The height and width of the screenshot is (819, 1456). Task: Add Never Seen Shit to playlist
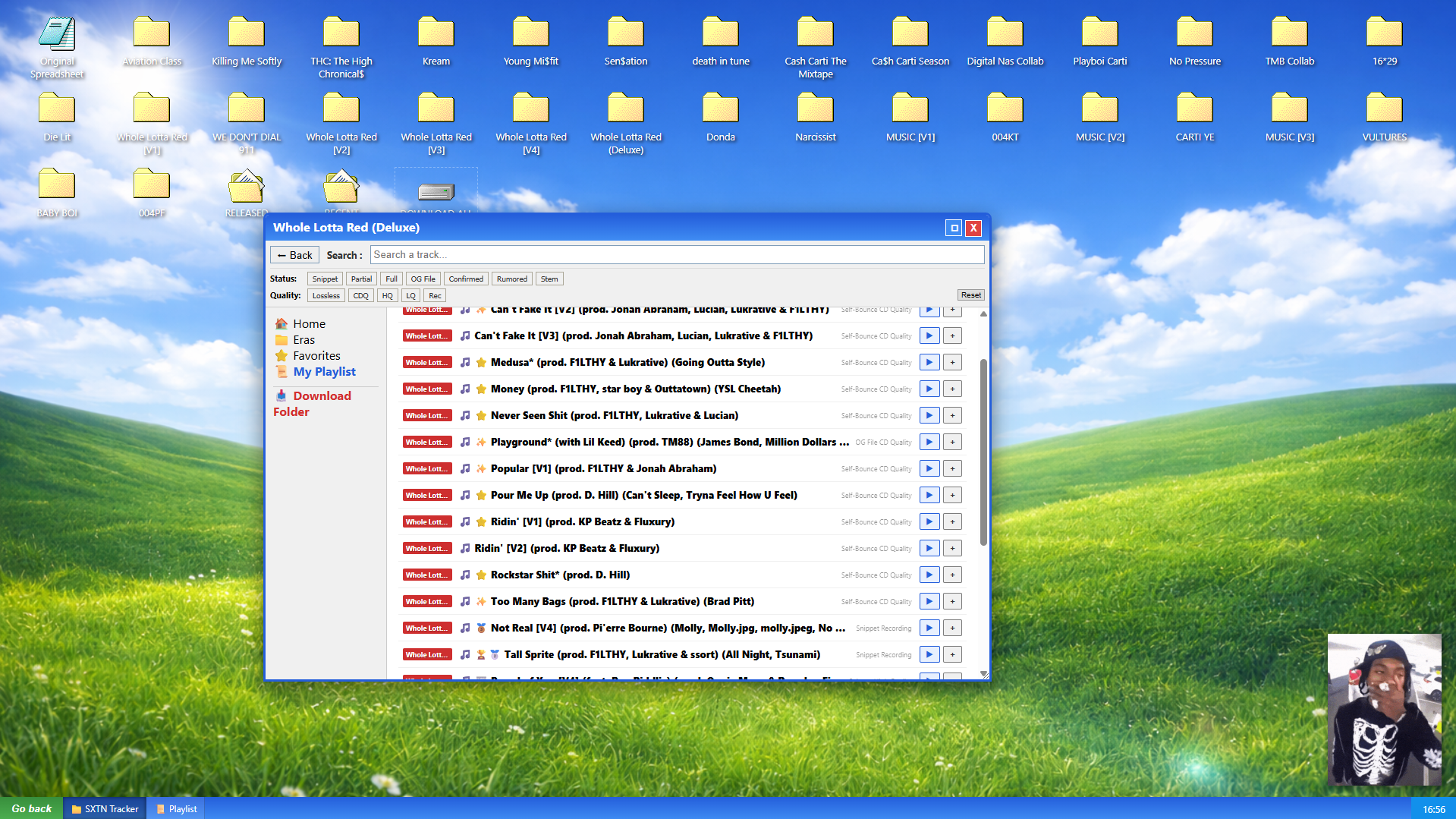952,415
